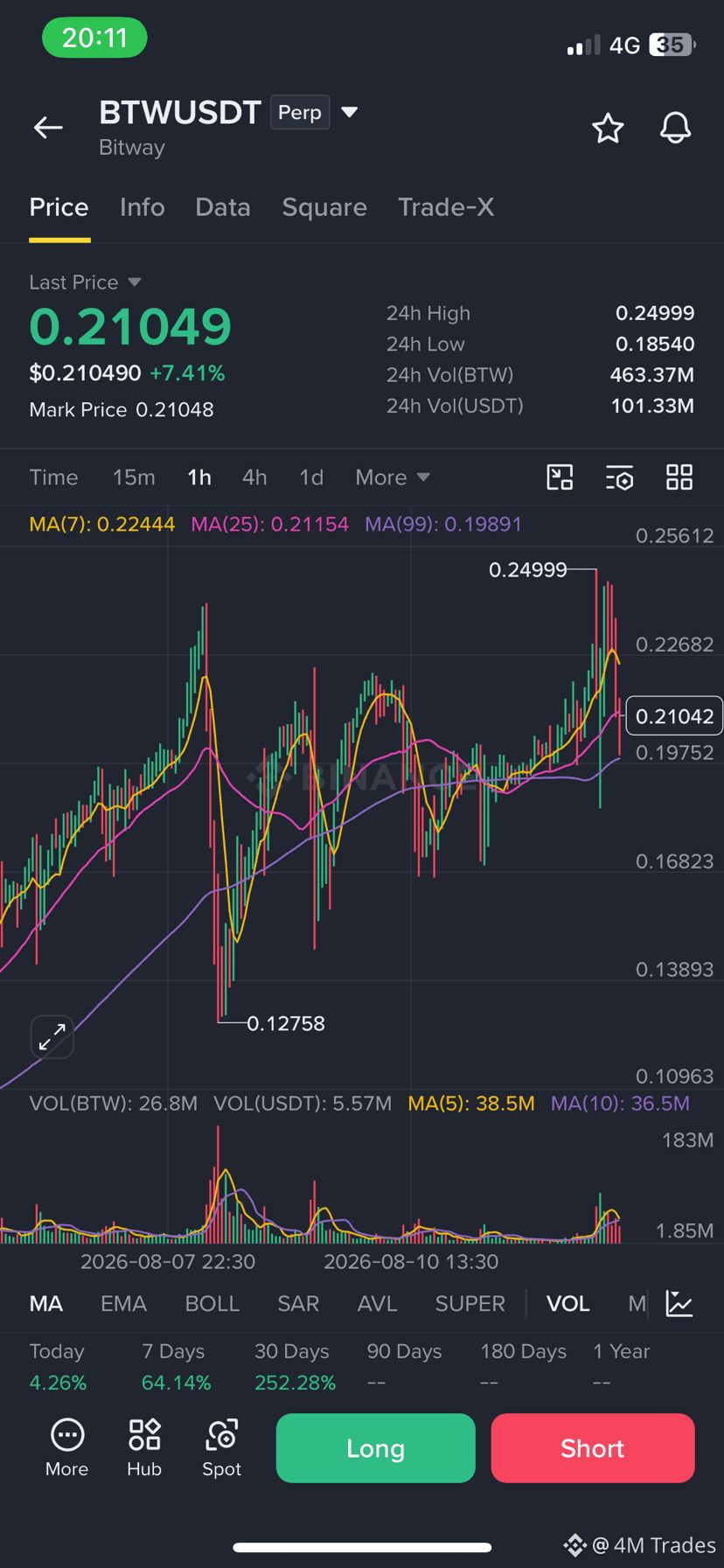724x1568 pixels.
Task: Tap the Perp contract type badge
Action: tap(300, 112)
